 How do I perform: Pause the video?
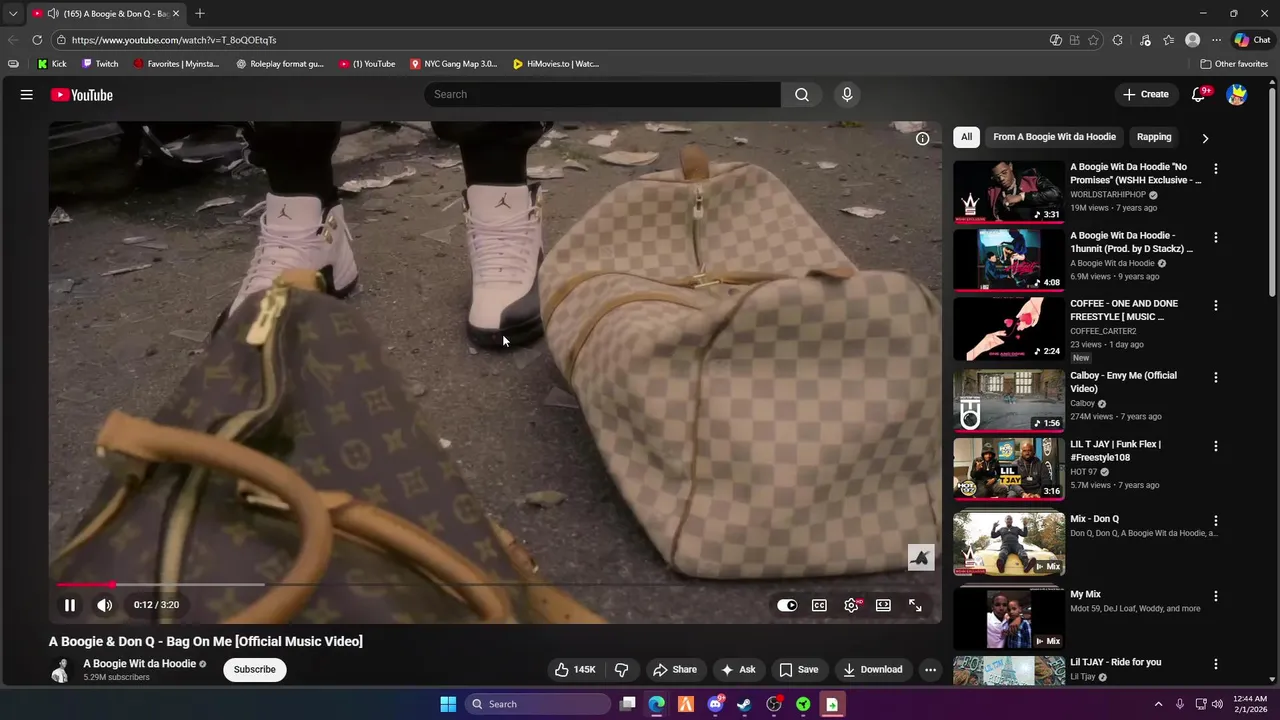70,605
